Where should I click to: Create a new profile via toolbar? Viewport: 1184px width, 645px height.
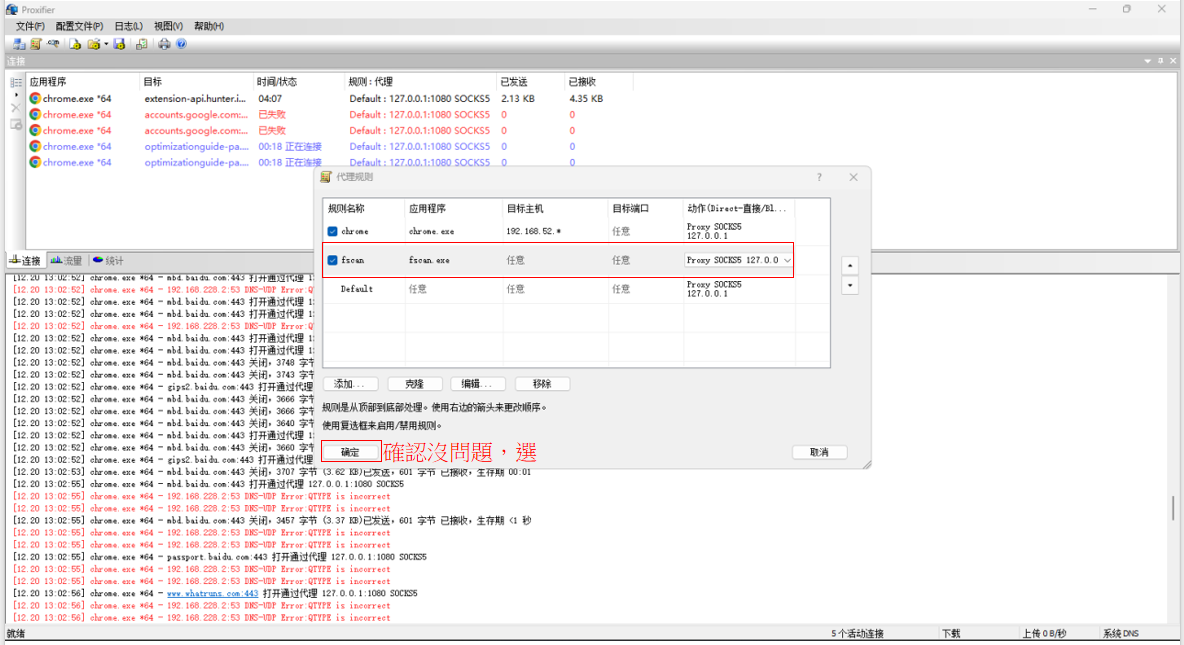[x=75, y=45]
